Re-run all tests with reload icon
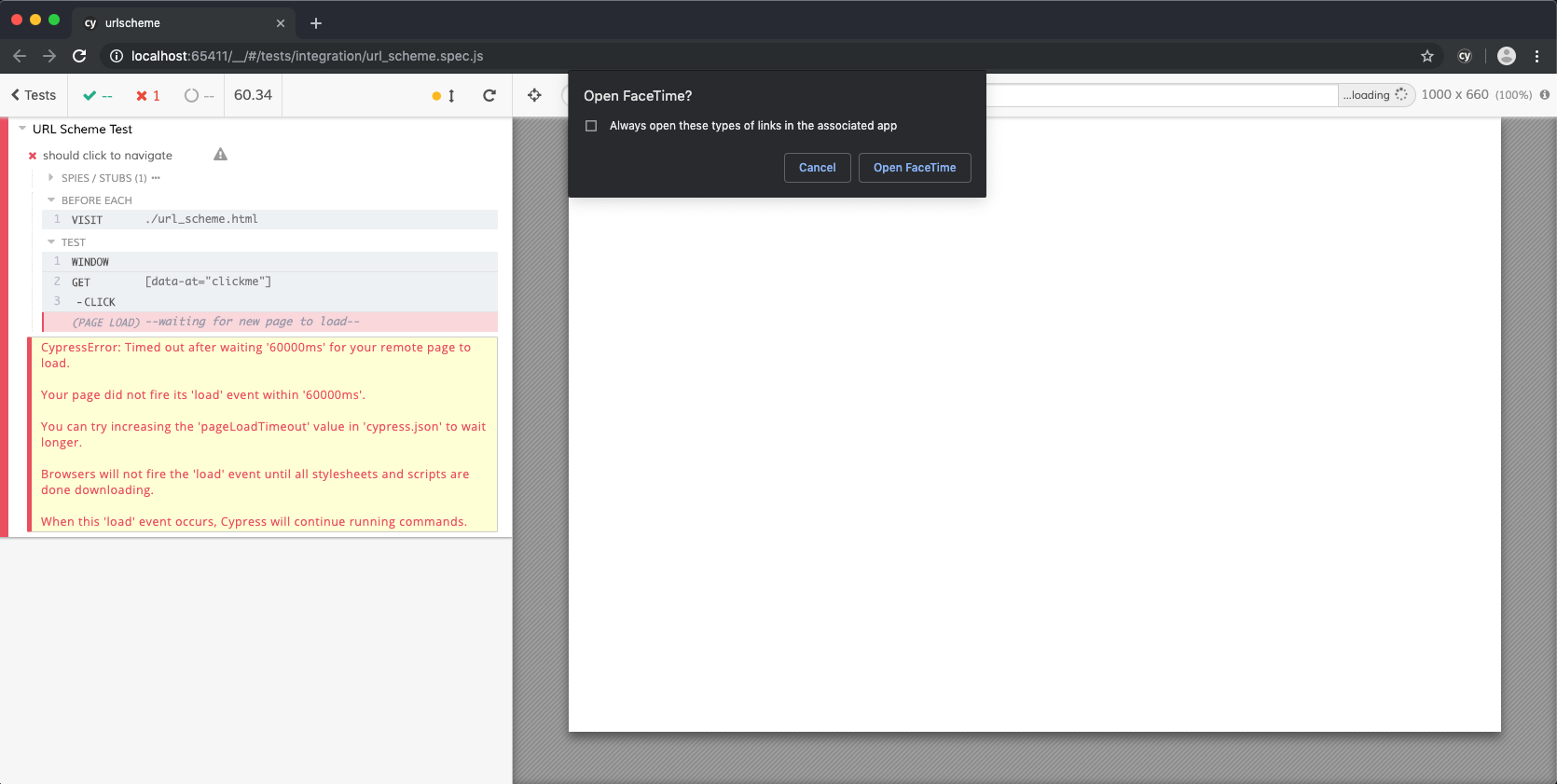The width and height of the screenshot is (1557, 784). 489,95
